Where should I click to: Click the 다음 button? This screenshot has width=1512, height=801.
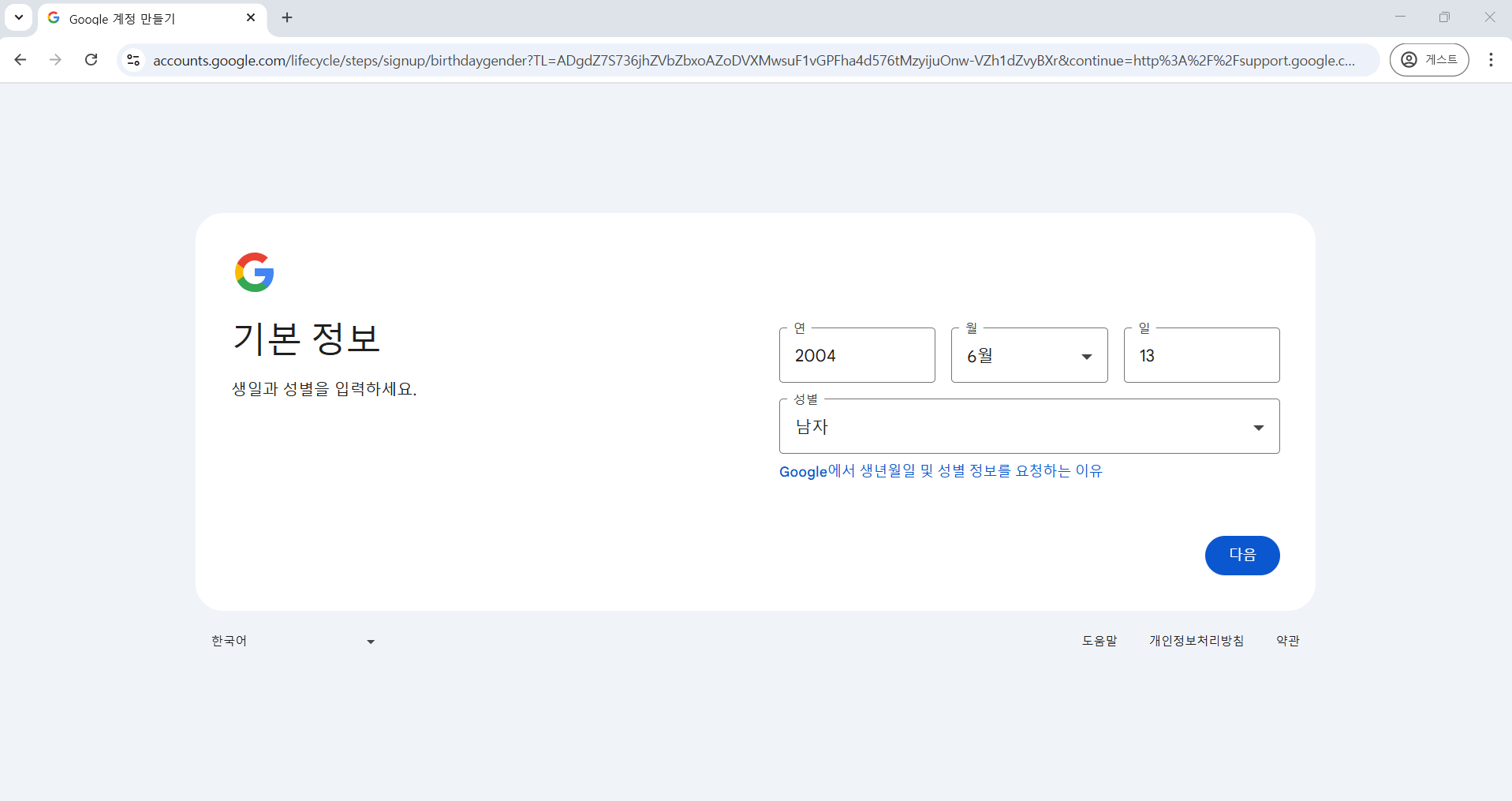(x=1241, y=555)
